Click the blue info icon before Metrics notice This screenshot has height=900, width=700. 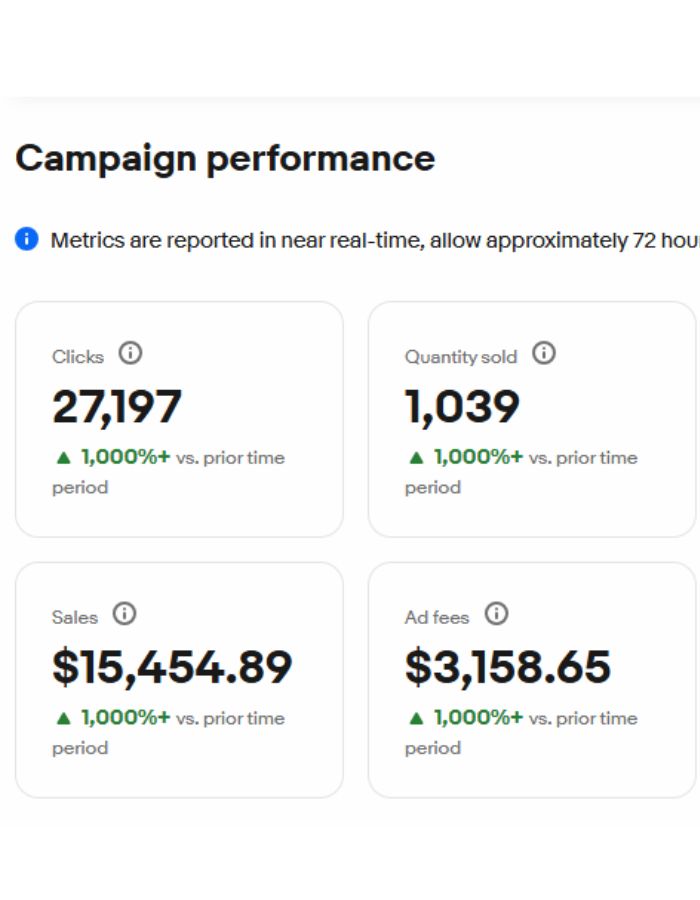(27, 240)
